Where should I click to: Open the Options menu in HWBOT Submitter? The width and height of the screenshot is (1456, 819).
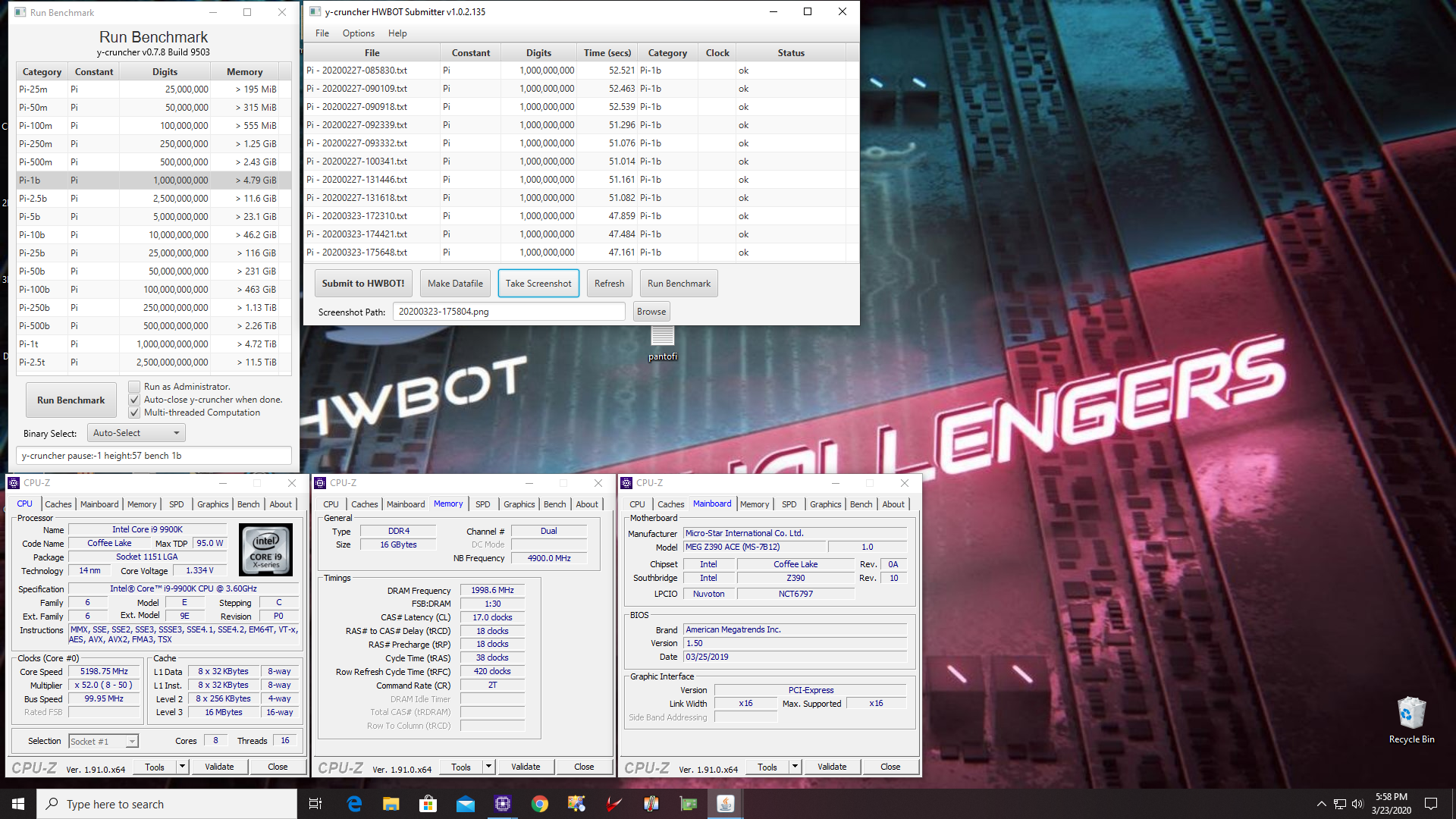pos(358,33)
